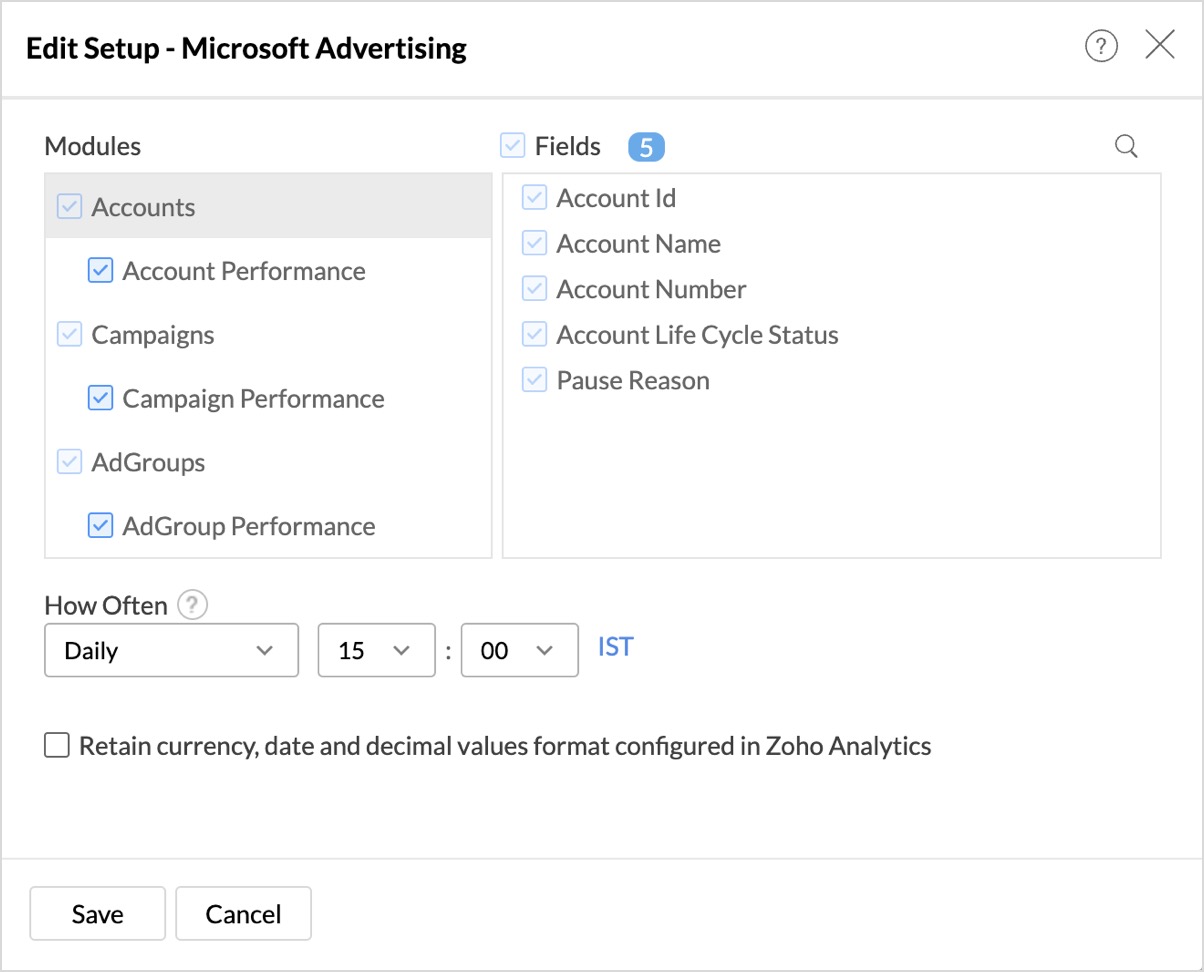Toggle Campaign Performance checkbox

100,399
